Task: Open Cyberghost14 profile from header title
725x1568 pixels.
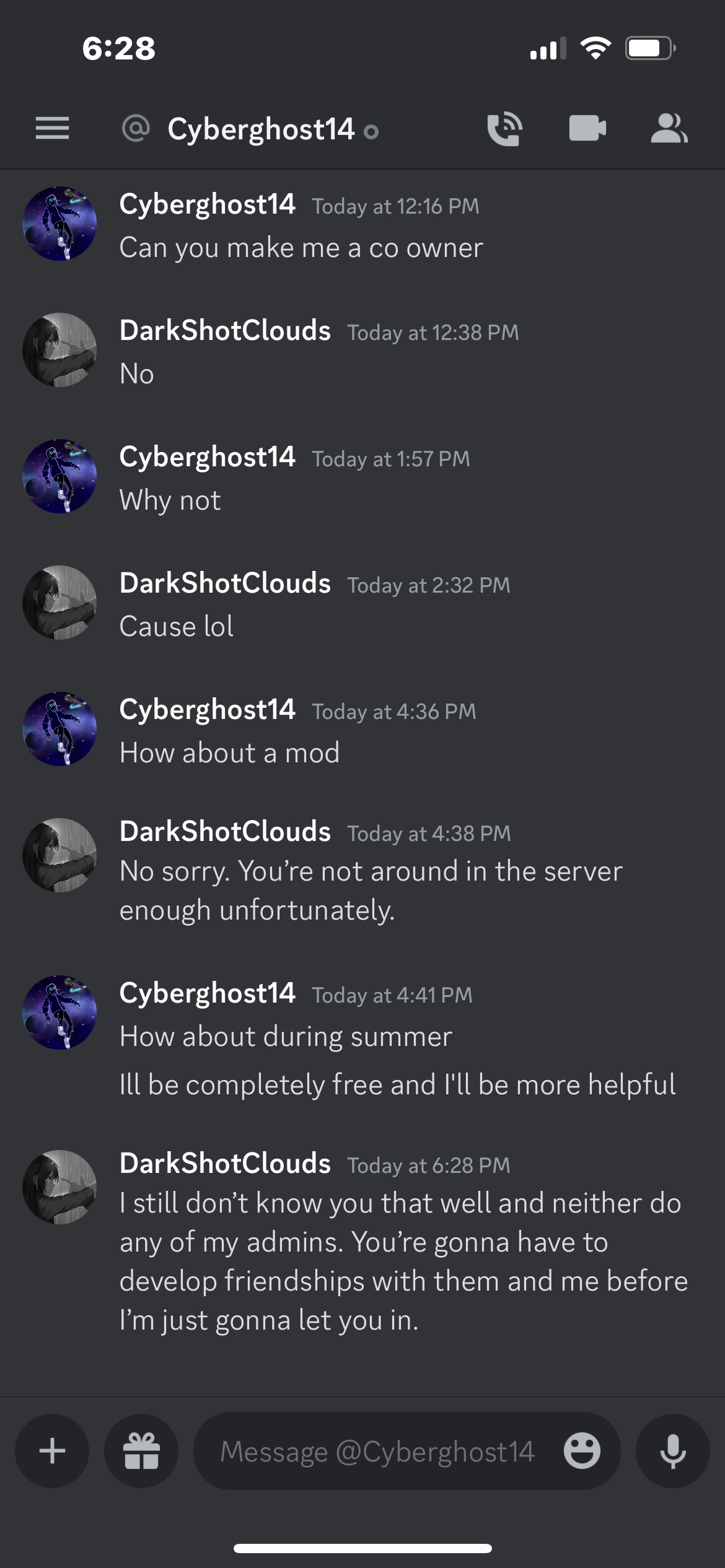Action: point(260,130)
